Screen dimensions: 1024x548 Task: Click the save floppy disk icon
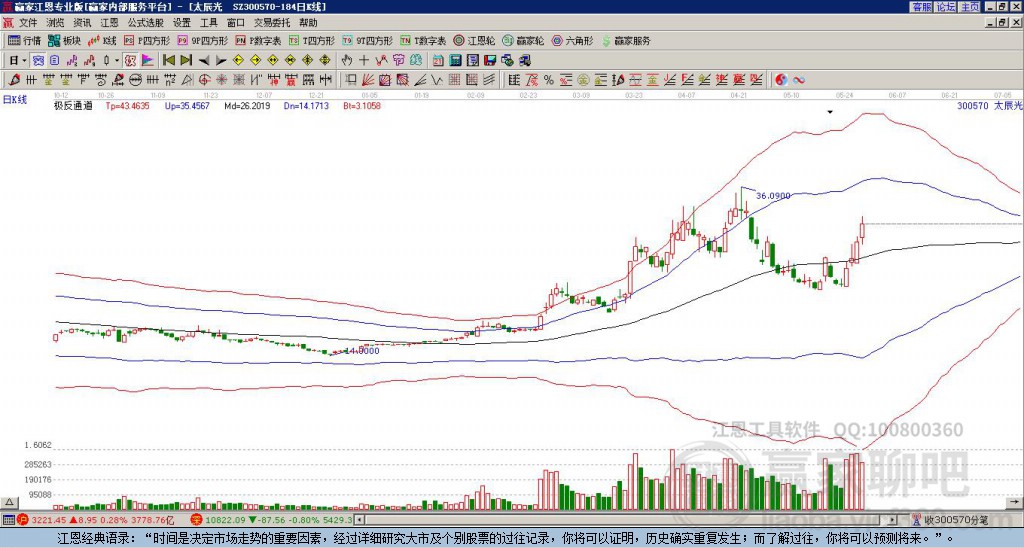(x=490, y=60)
